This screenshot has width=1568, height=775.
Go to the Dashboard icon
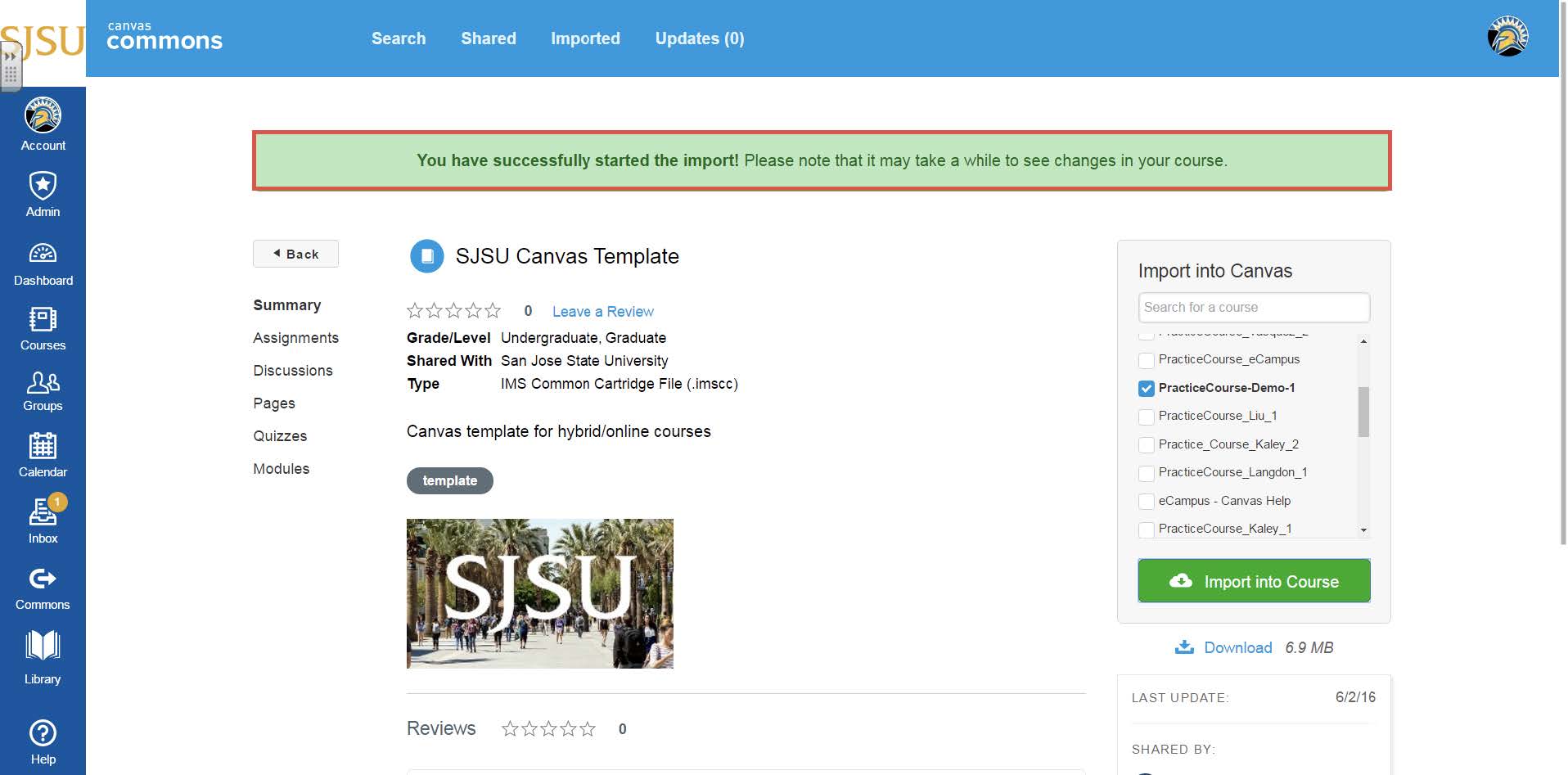[43, 254]
